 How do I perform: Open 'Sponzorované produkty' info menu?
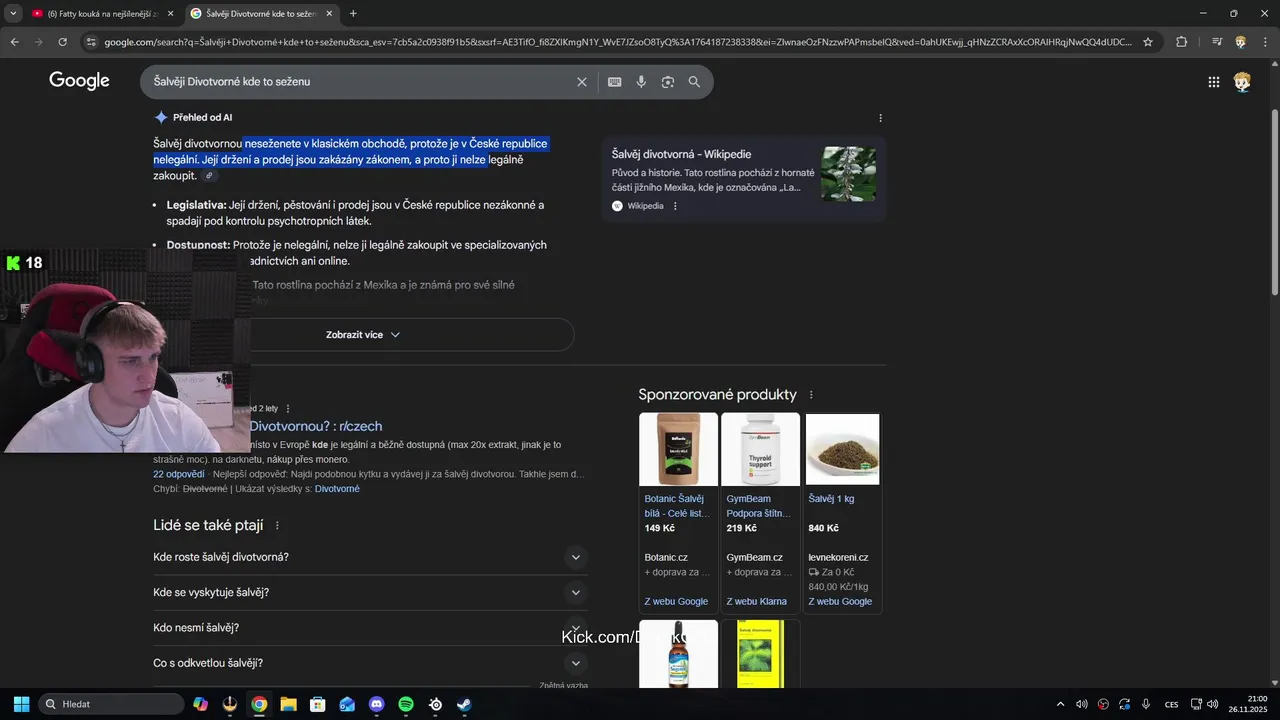tap(811, 395)
